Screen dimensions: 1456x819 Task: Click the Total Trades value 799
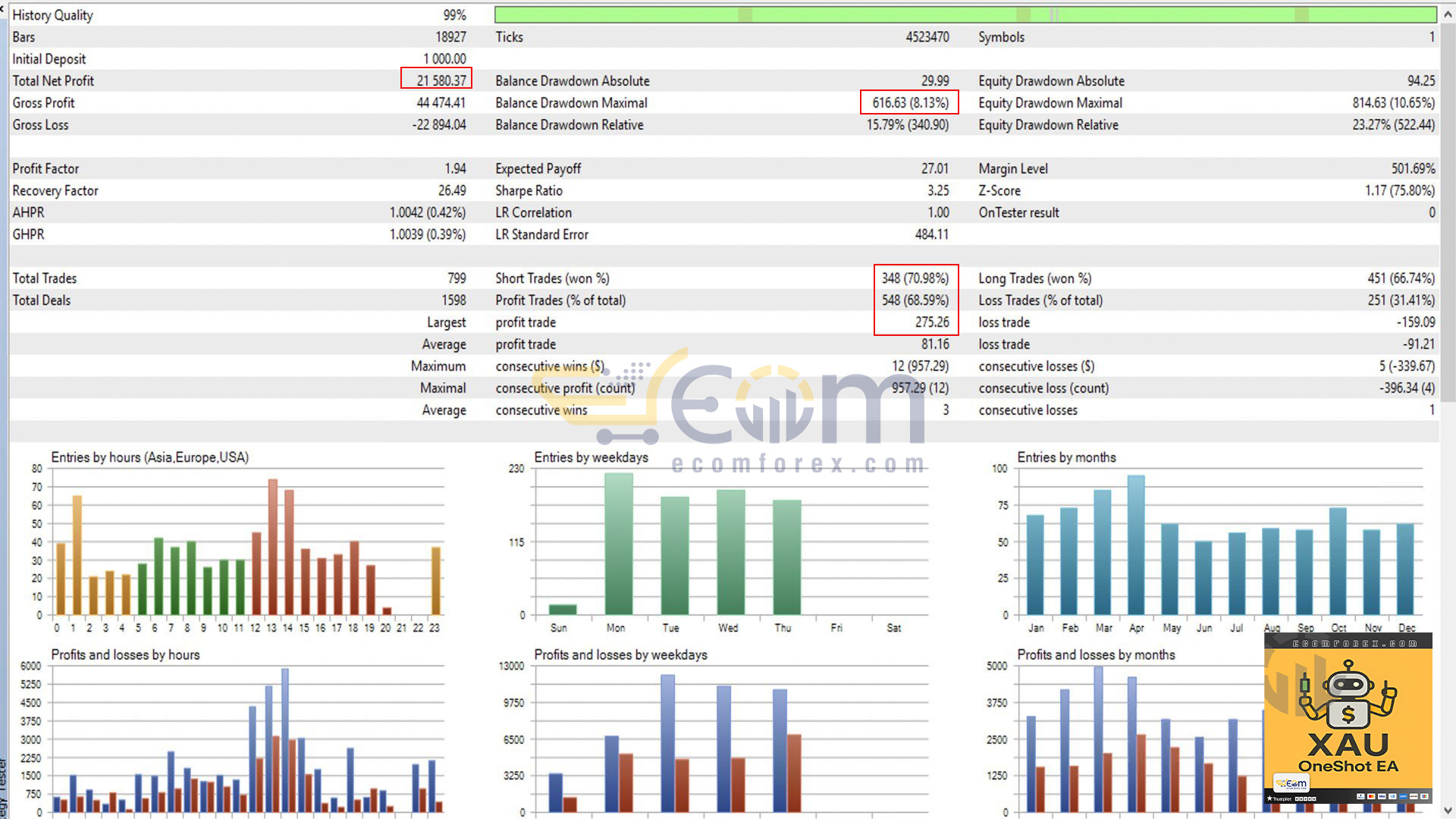[x=457, y=278]
